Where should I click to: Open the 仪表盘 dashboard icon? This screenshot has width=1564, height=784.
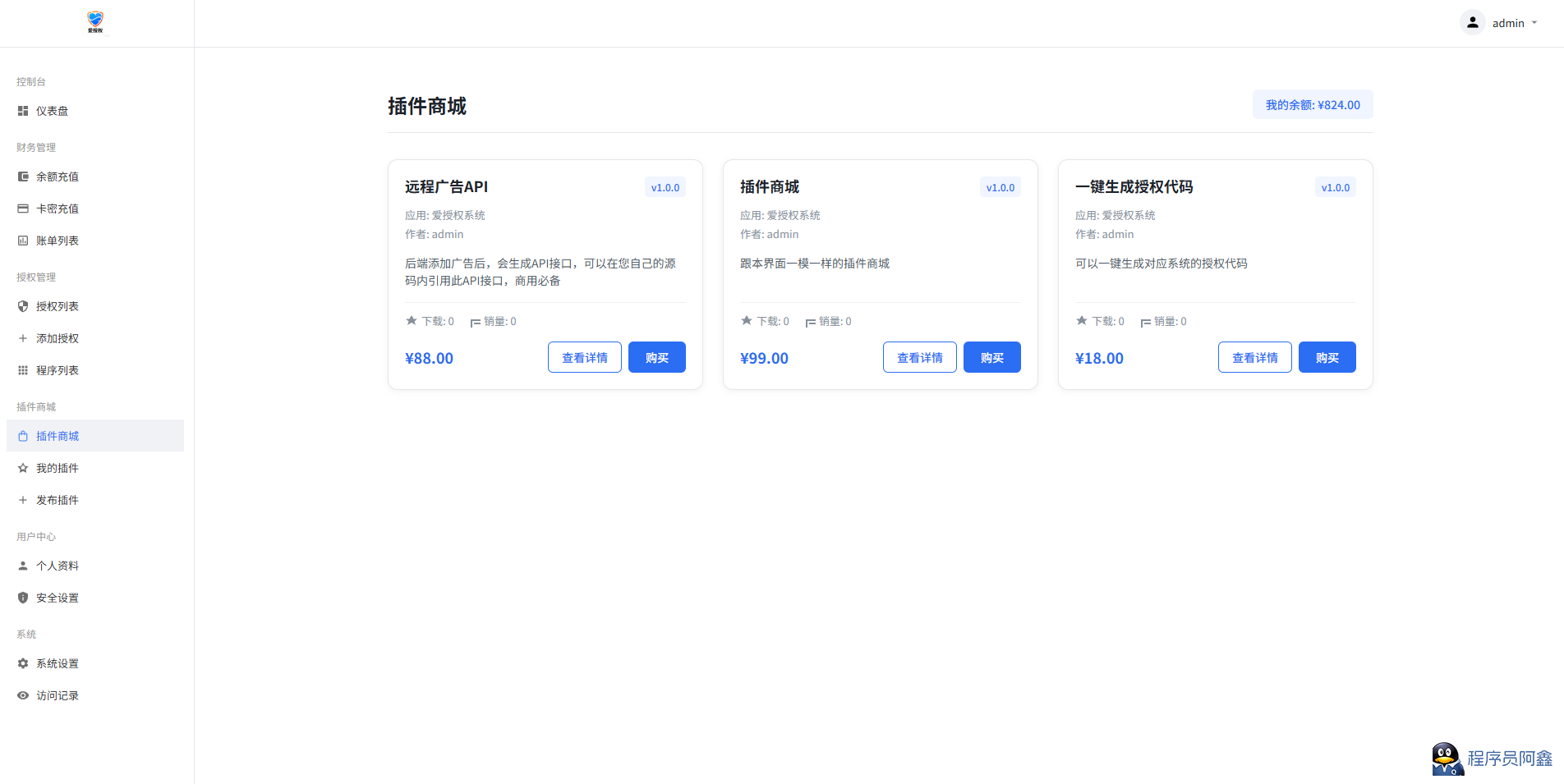tap(23, 111)
